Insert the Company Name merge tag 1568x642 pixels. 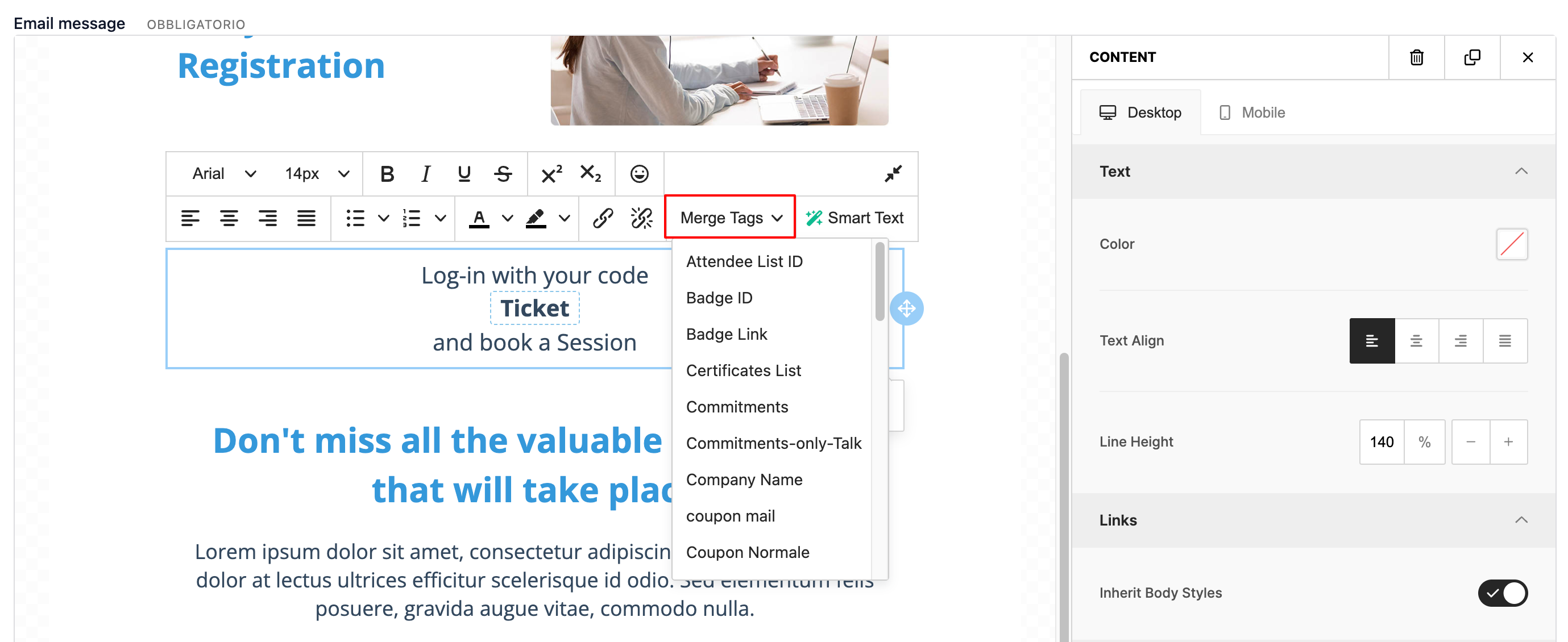tap(772, 480)
